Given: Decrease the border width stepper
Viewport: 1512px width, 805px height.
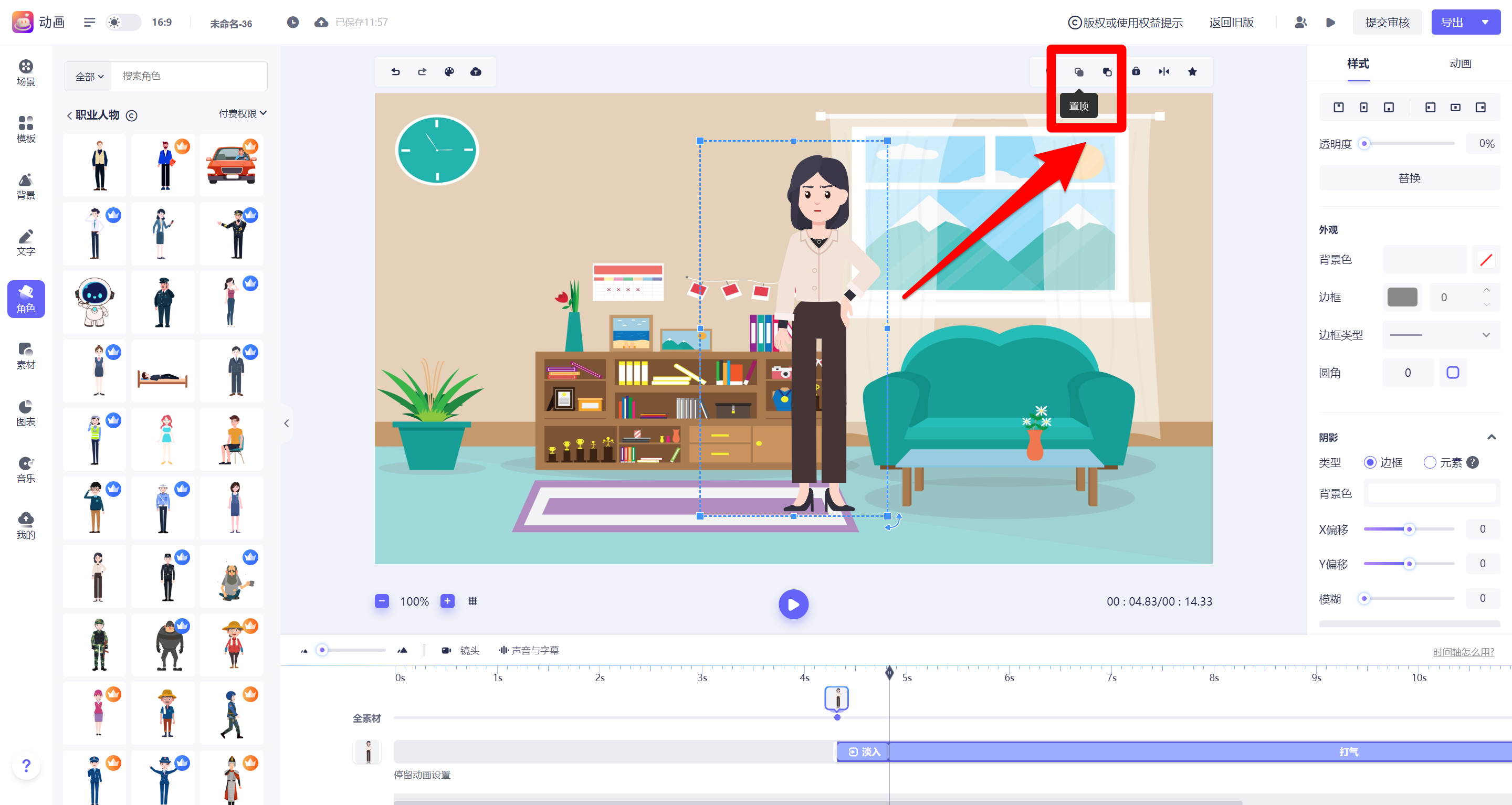Looking at the screenshot, I should [1487, 304].
